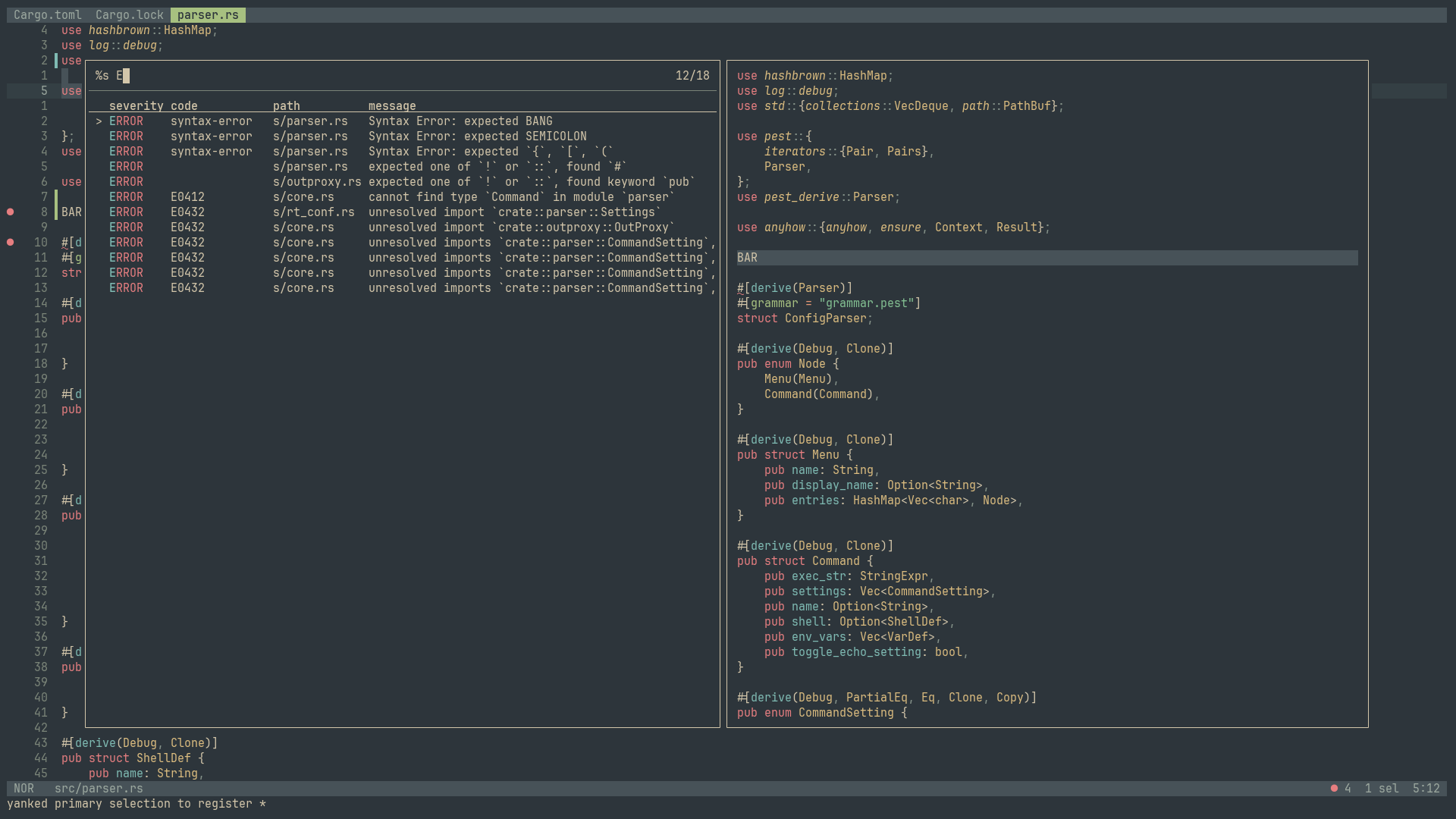Click 'pub struct Menu {' in preview

(x=795, y=455)
